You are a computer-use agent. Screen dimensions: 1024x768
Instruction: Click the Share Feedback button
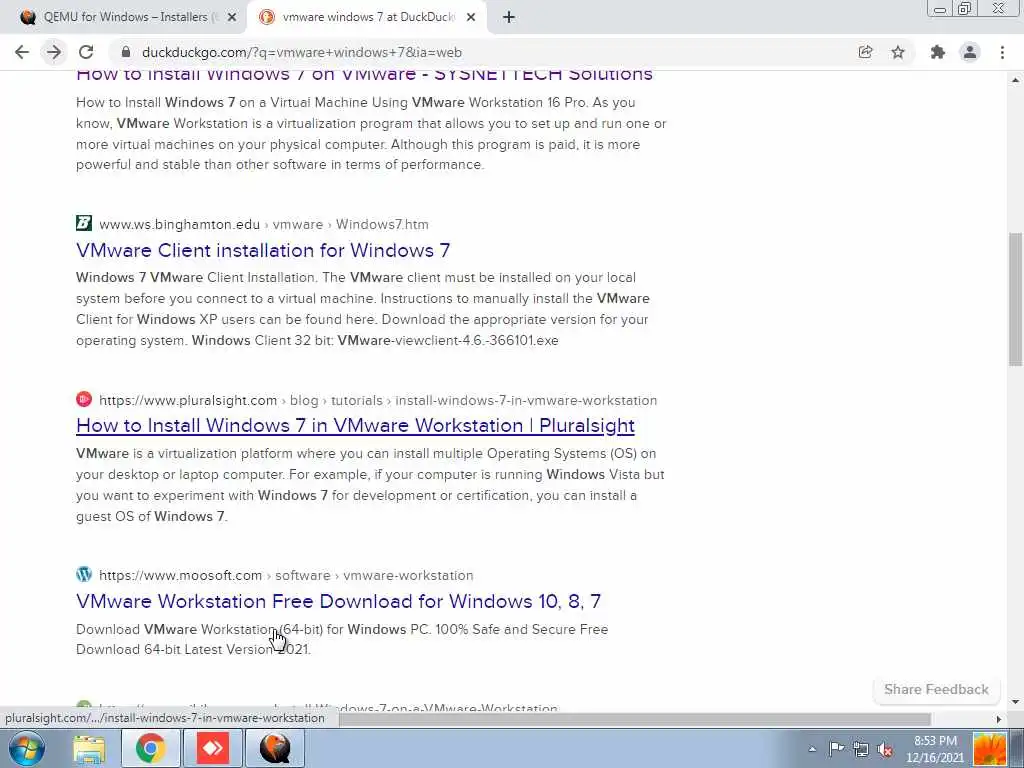(x=936, y=690)
